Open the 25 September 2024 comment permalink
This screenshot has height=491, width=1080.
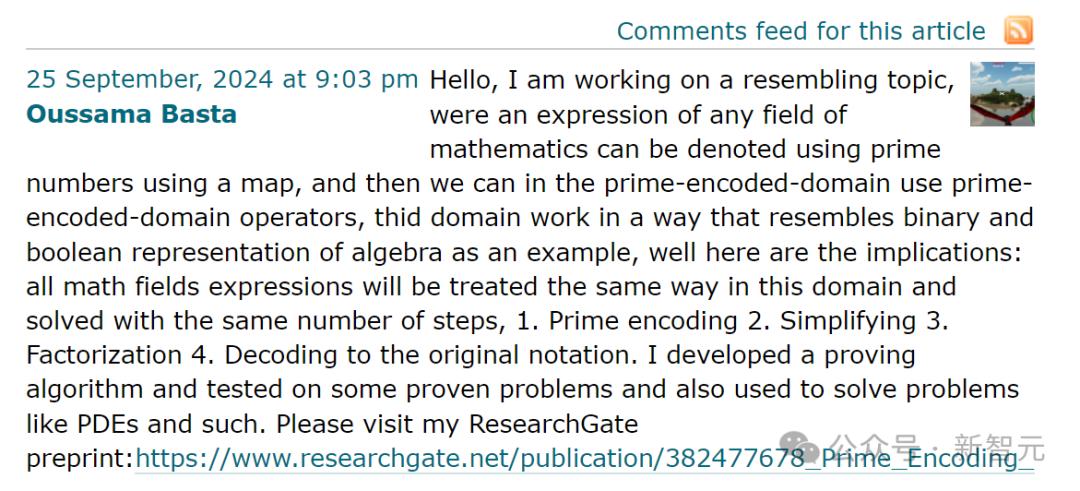click(x=222, y=80)
